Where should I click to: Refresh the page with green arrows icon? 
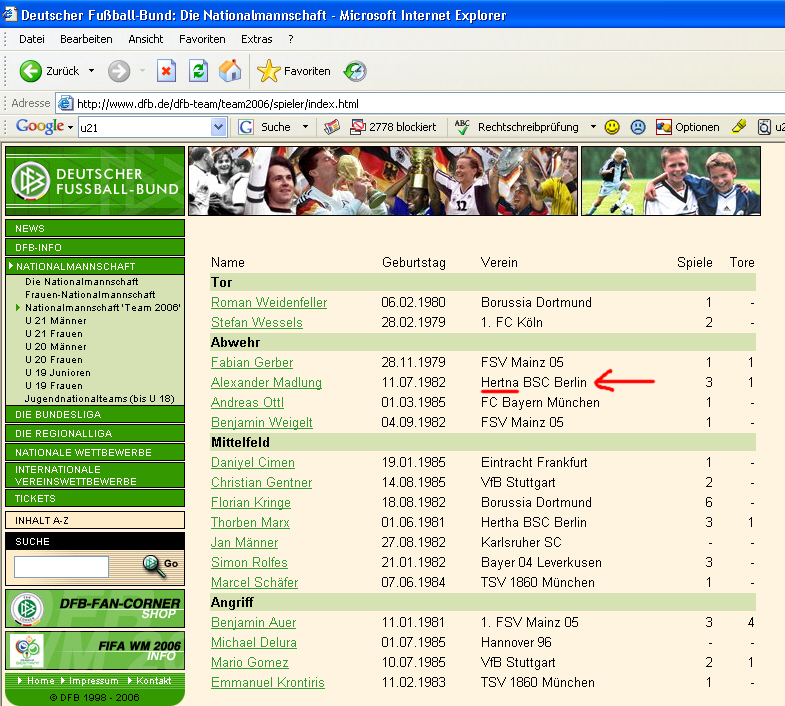198,71
